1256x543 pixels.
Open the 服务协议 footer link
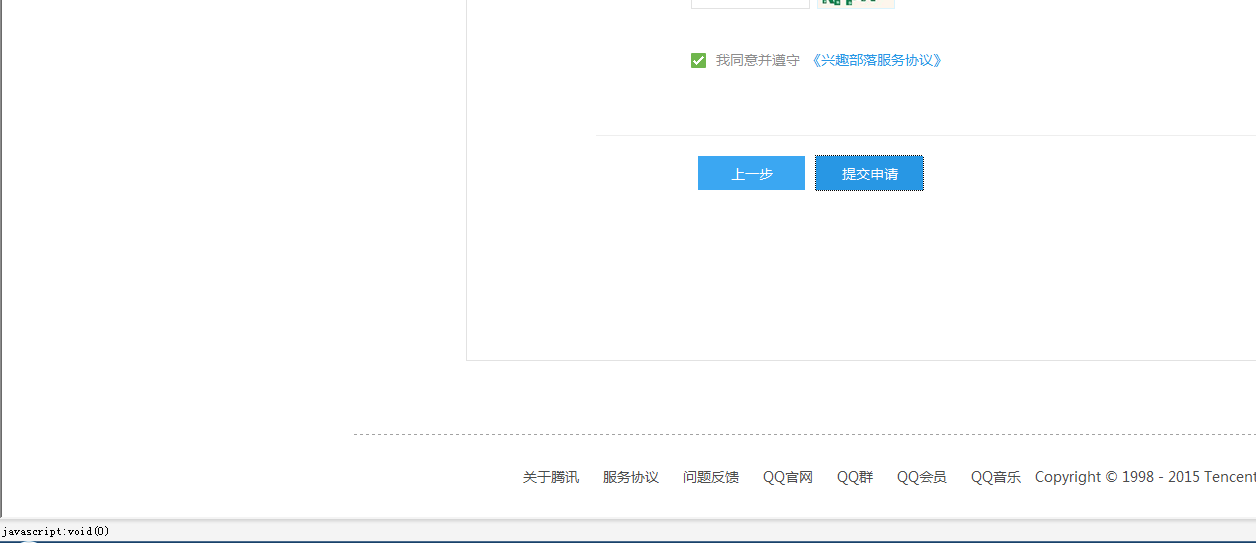click(x=630, y=477)
